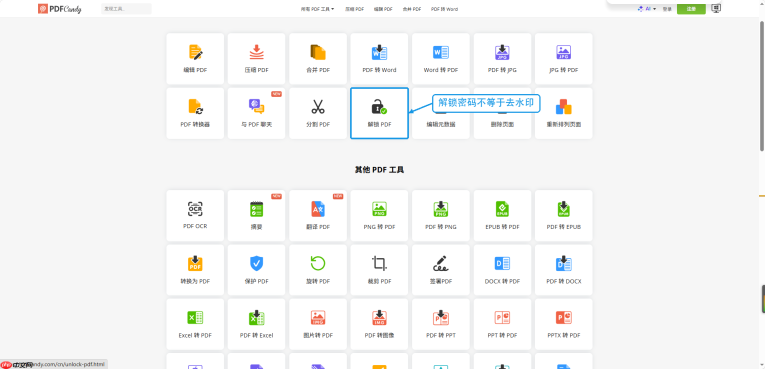
Task: Choose the 图片转 PDF icon
Action: click(318, 318)
